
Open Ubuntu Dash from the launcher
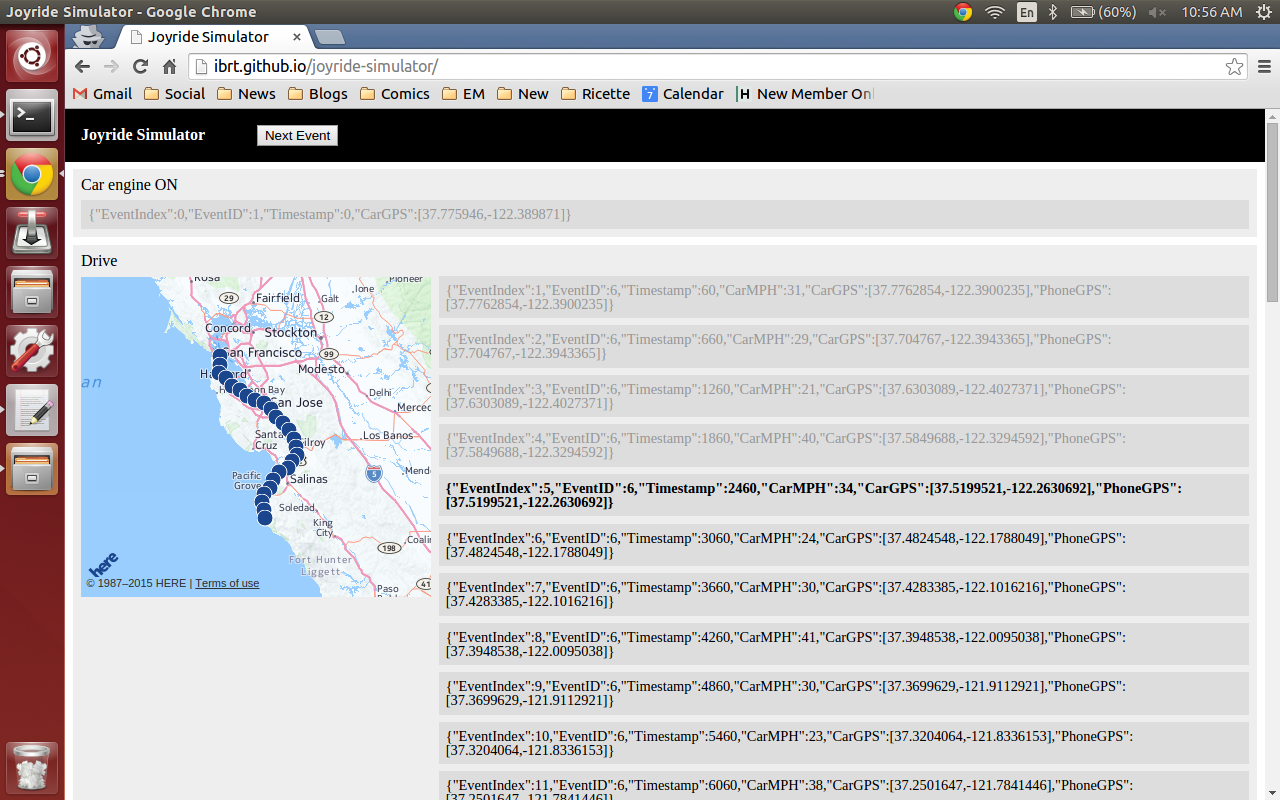[x=32, y=57]
